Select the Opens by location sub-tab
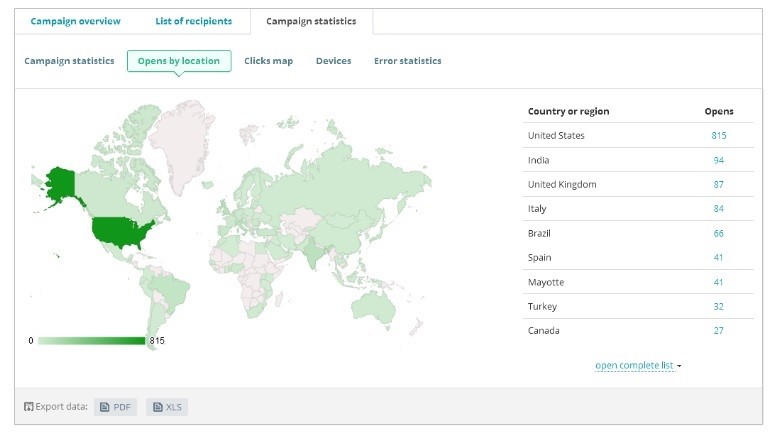Viewport: 780px width, 436px height. (179, 61)
